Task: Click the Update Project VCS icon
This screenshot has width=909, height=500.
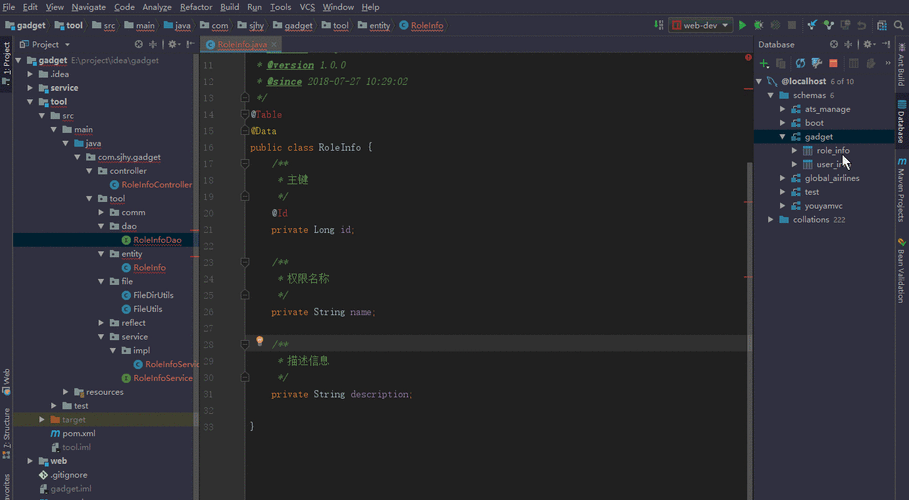Action: coord(812,25)
